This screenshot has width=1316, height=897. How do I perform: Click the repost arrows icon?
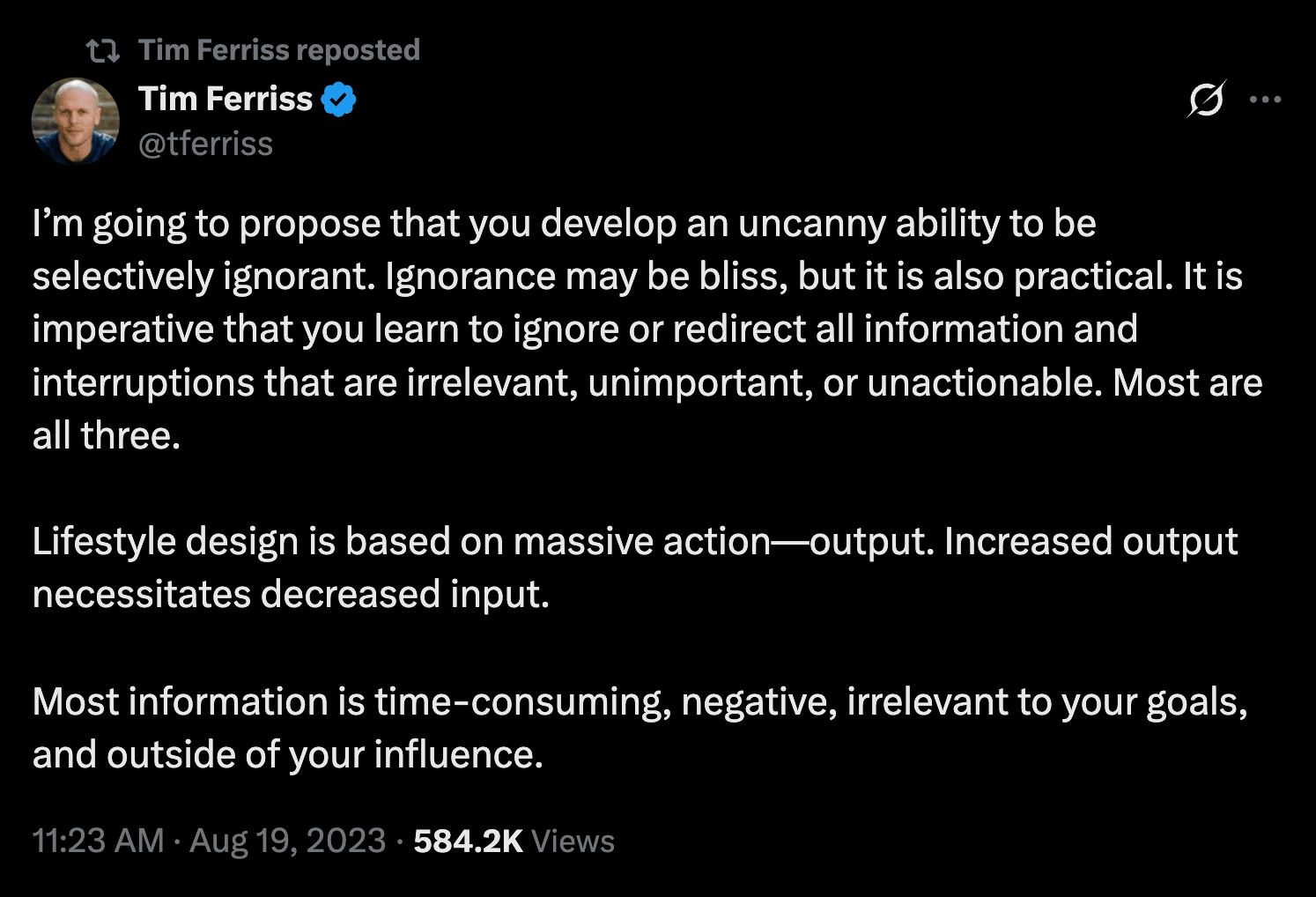pos(103,51)
